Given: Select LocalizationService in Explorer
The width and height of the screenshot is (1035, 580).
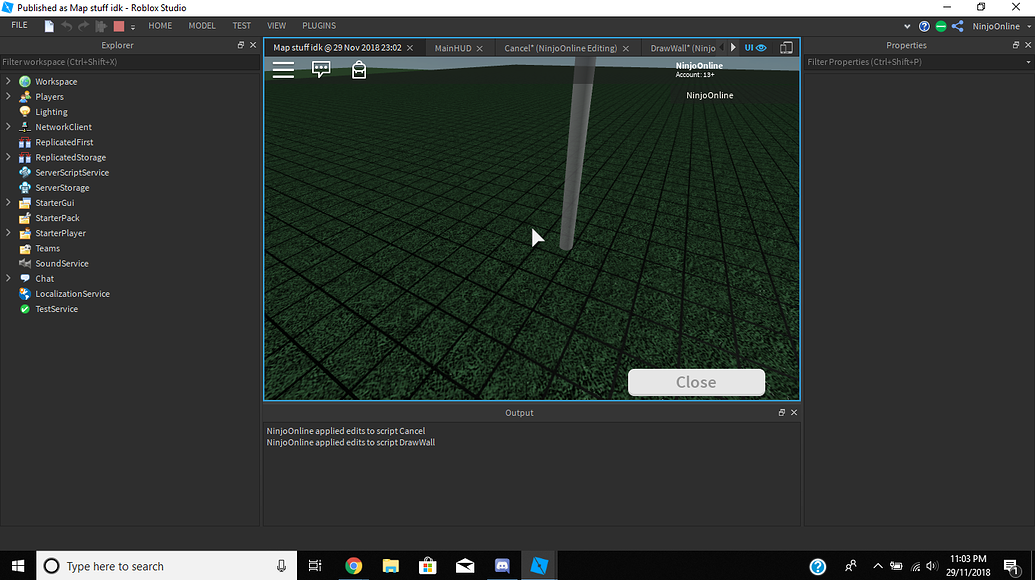Looking at the screenshot, I should click(x=73, y=294).
